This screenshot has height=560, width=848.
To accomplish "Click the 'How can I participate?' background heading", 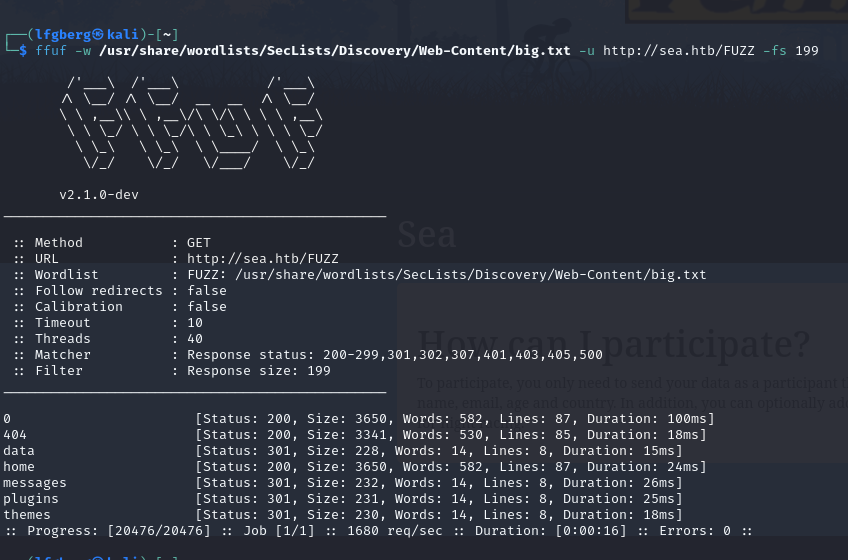I will [x=613, y=344].
